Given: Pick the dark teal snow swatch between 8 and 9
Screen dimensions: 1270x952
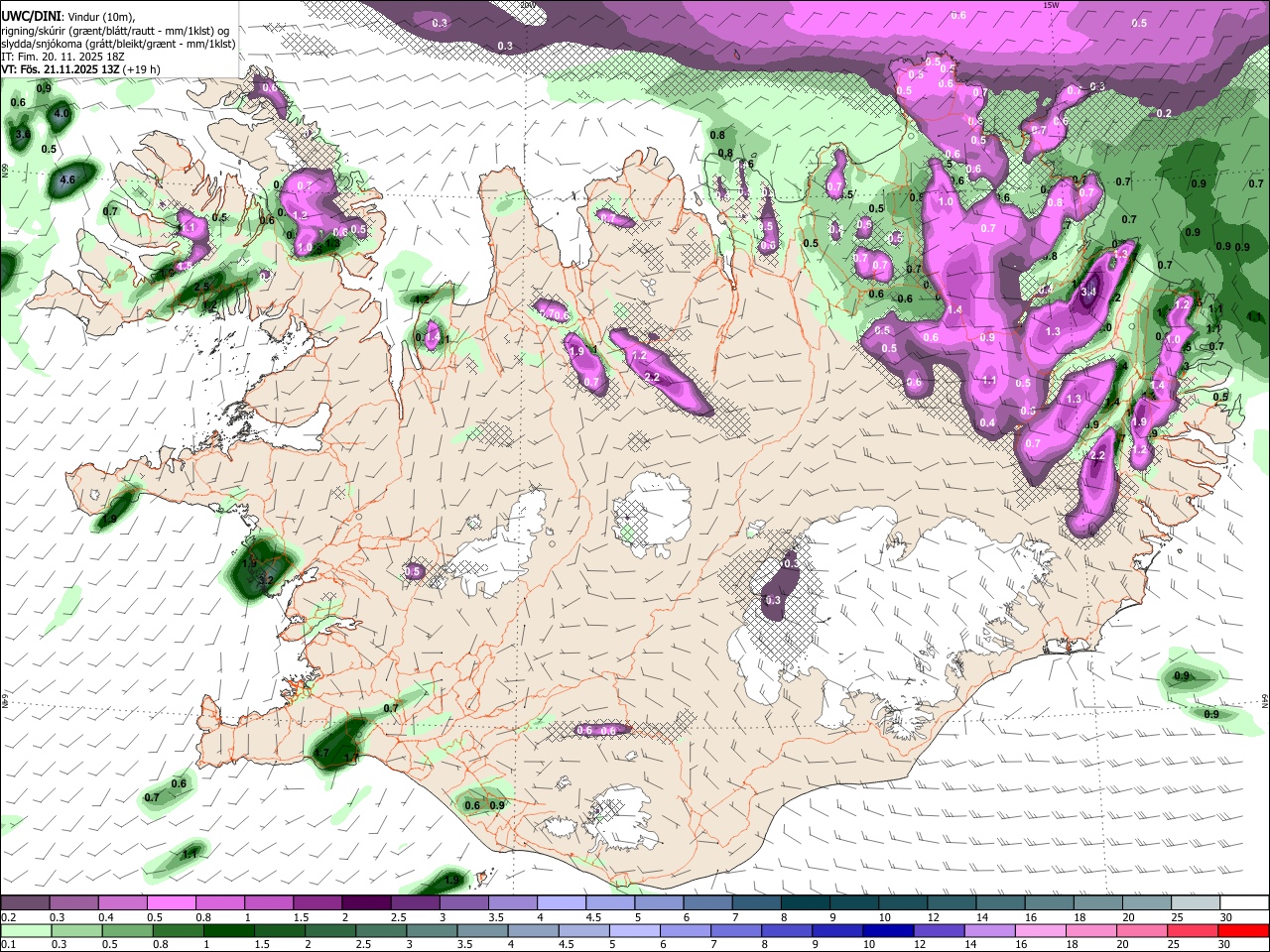Looking at the screenshot, I should tap(806, 903).
